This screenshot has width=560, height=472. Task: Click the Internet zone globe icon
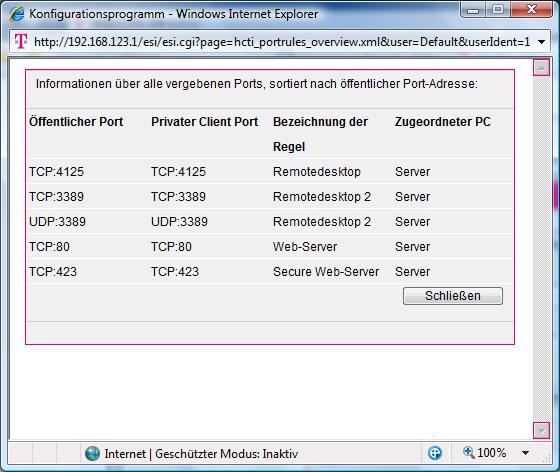[x=92, y=453]
